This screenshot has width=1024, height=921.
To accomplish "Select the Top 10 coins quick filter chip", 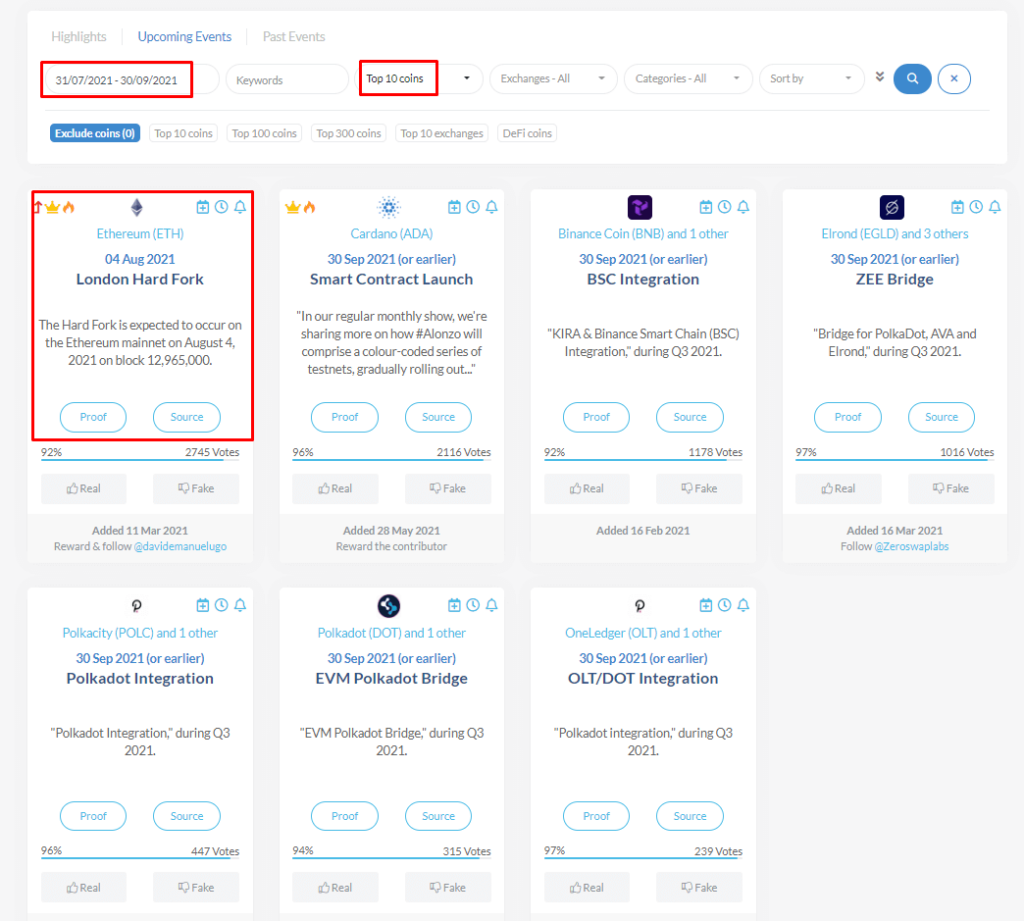I will (x=184, y=133).
